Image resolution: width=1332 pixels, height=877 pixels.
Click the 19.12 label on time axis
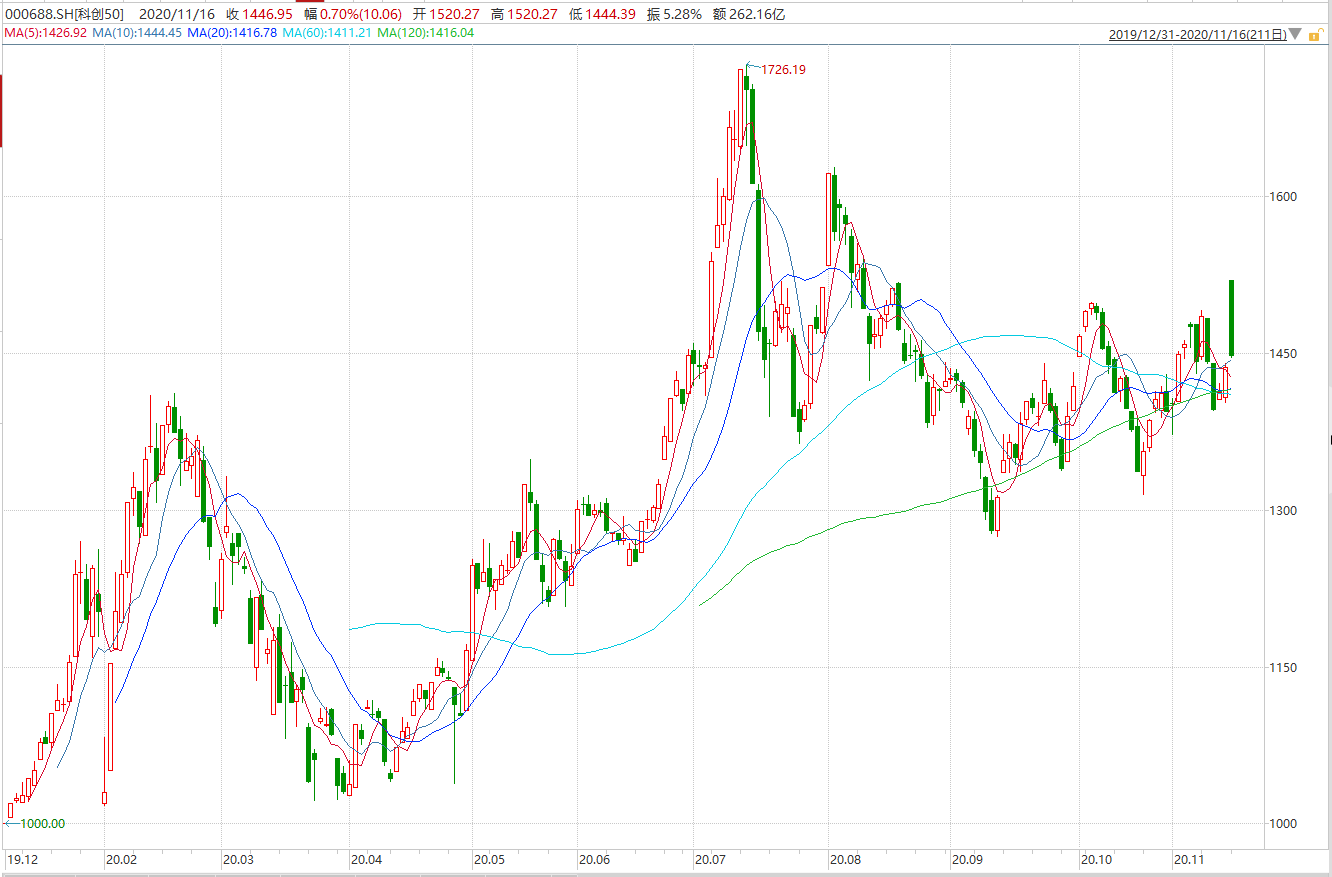tap(22, 859)
